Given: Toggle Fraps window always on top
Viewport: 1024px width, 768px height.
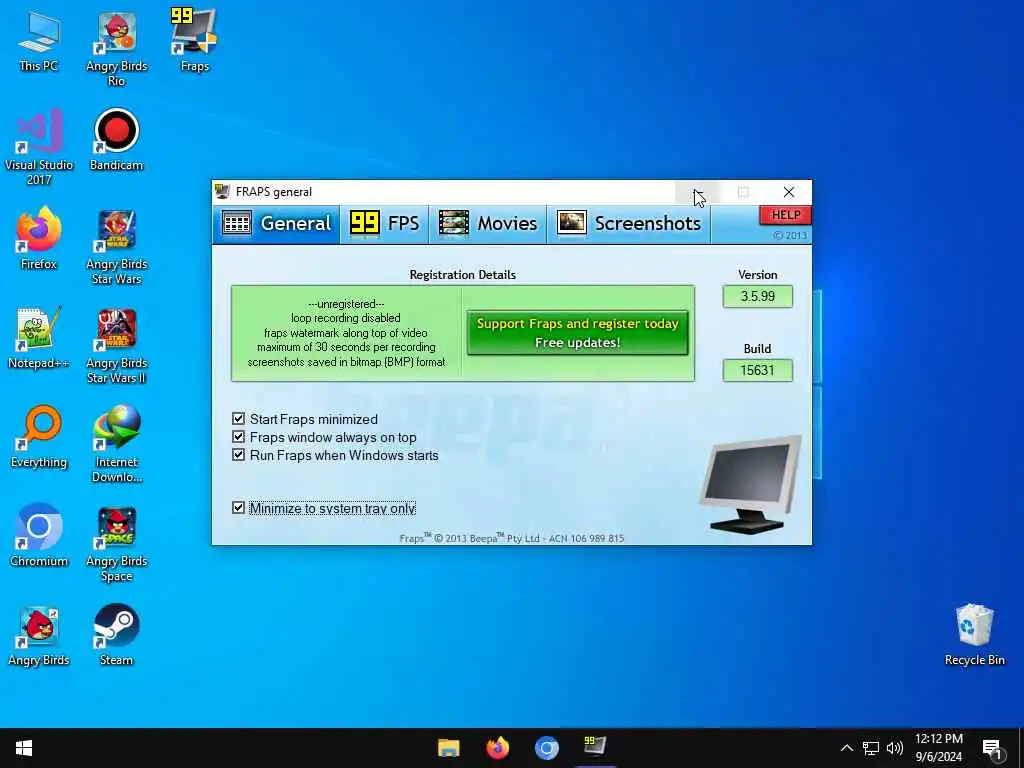Looking at the screenshot, I should pos(324,437).
